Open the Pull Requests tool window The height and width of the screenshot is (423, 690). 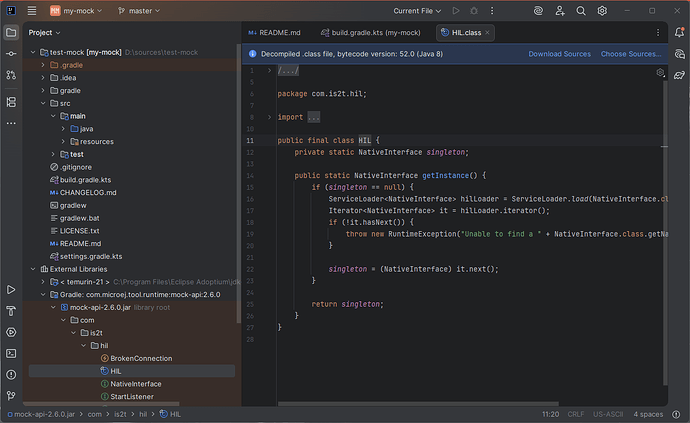click(x=13, y=76)
